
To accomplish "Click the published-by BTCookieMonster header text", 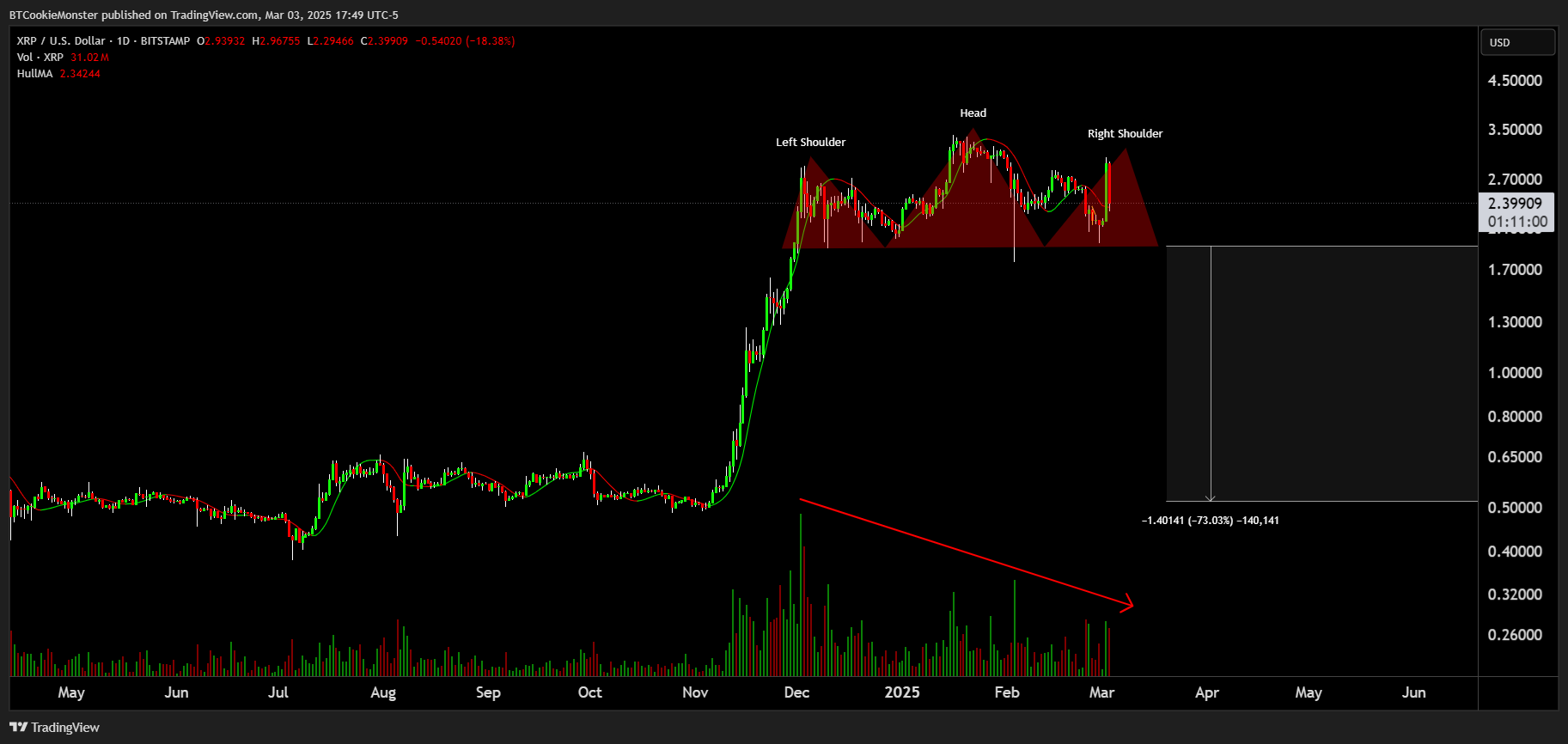I will click(204, 15).
